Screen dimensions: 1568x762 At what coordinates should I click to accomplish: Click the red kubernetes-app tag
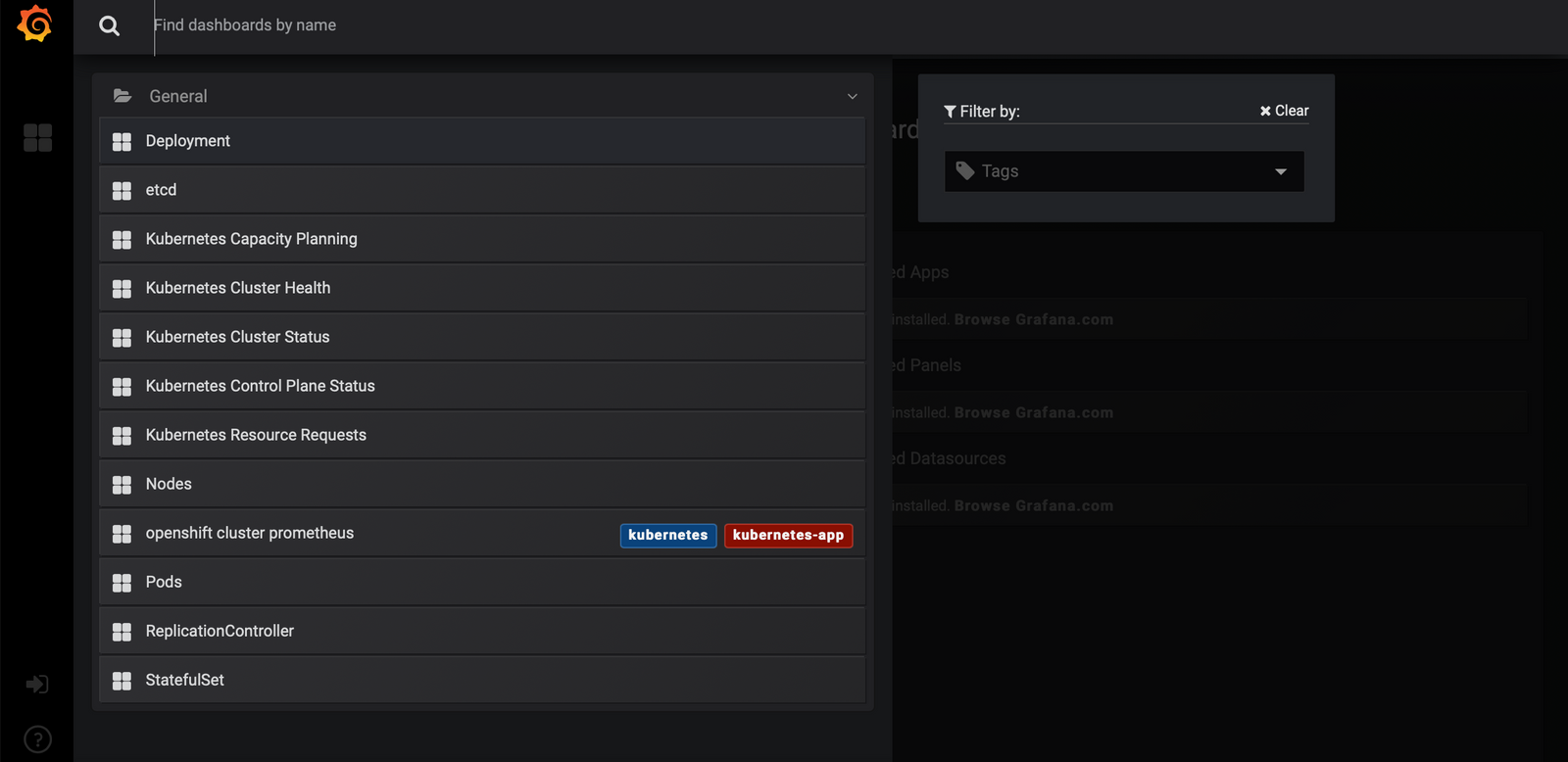(x=788, y=535)
